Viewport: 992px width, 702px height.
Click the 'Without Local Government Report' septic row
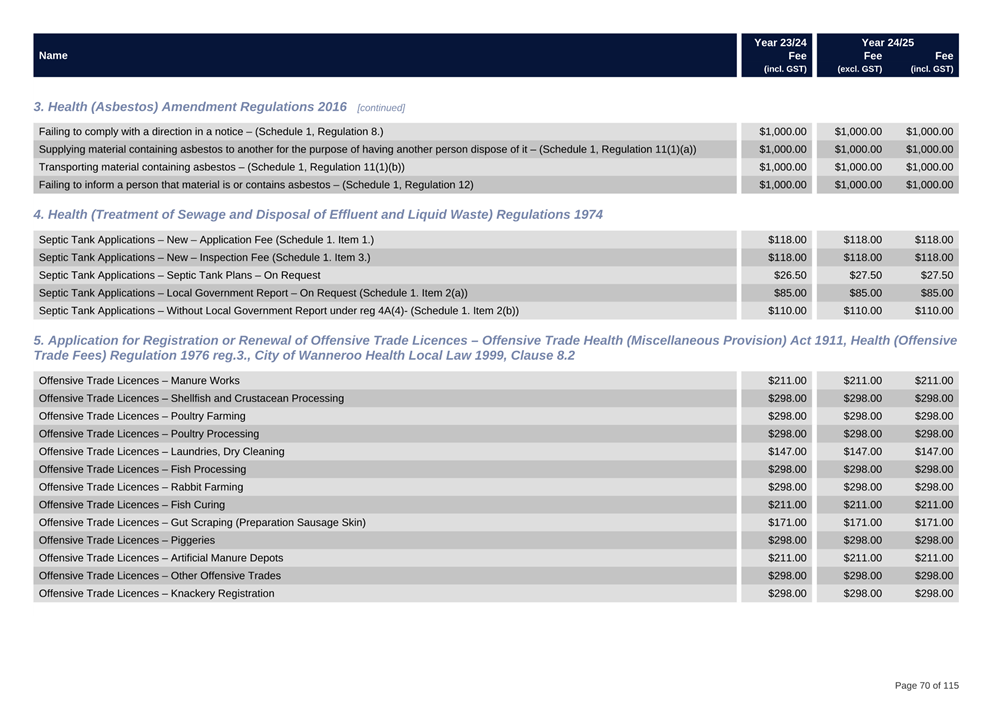coord(278,311)
